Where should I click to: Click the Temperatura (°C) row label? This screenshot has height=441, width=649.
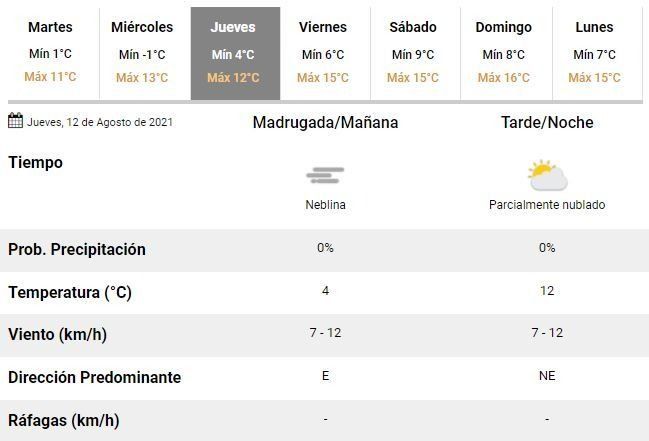click(70, 292)
